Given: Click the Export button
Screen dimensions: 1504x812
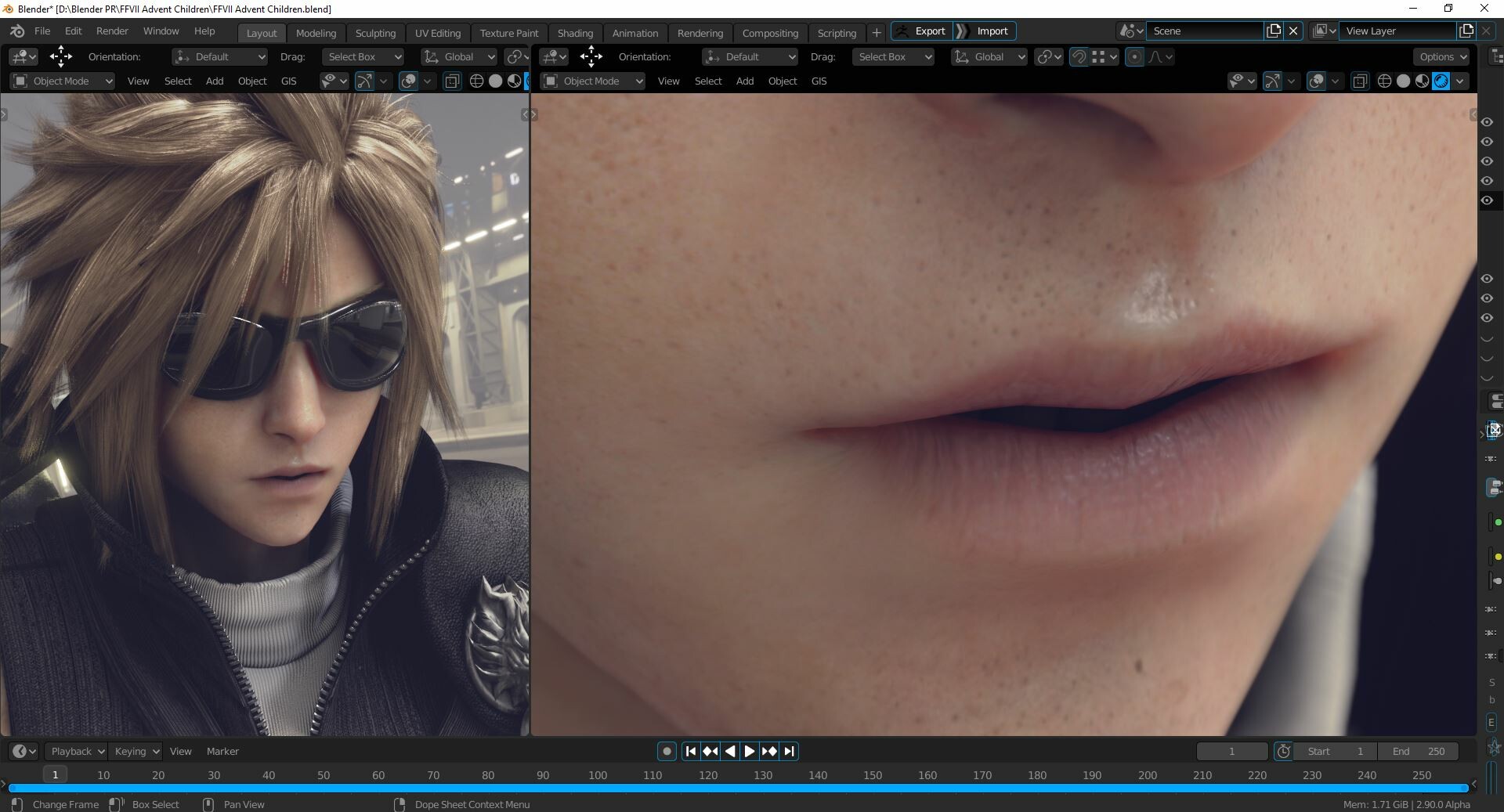Looking at the screenshot, I should tap(922, 31).
